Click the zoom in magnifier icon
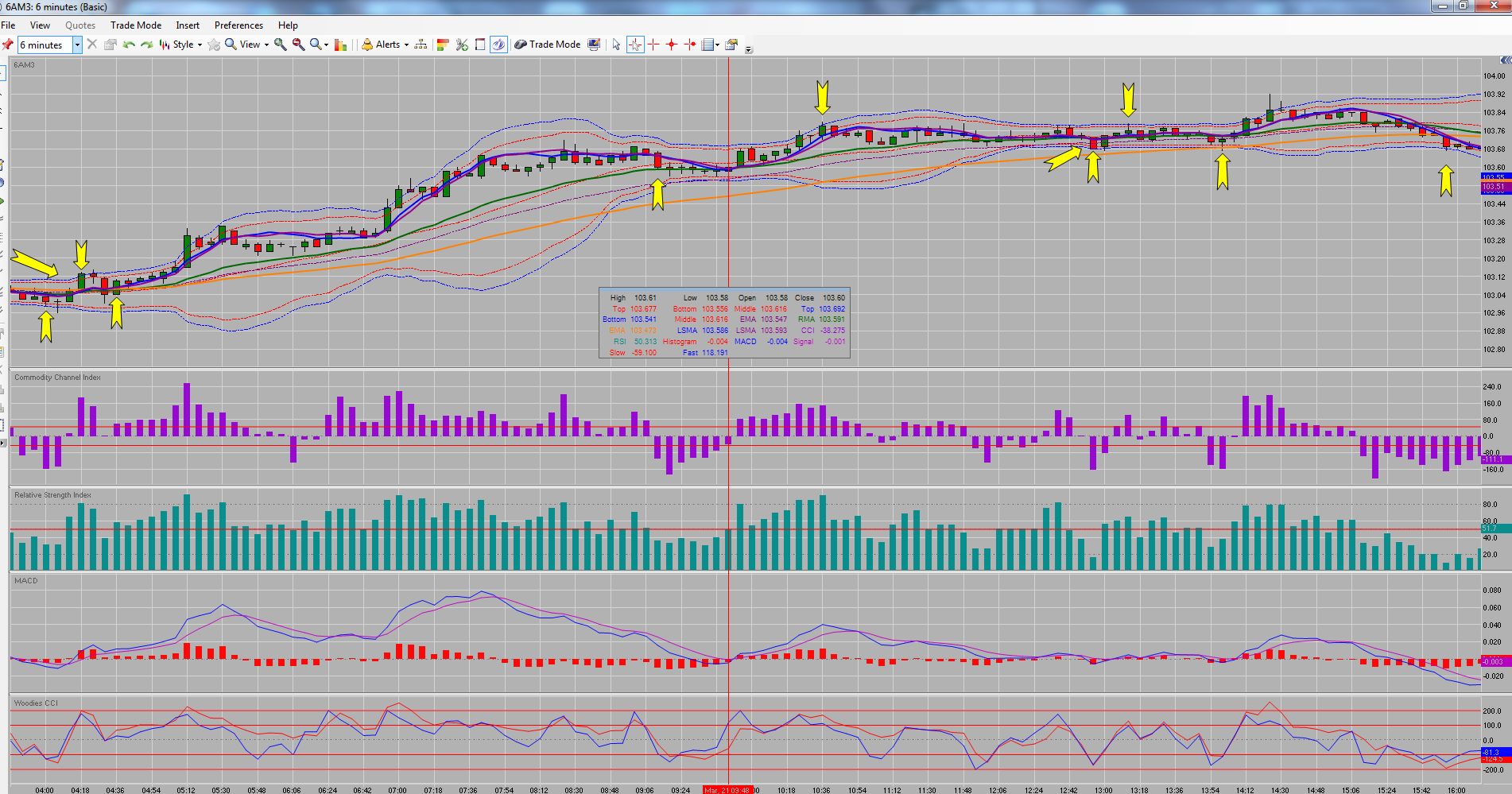 280,45
